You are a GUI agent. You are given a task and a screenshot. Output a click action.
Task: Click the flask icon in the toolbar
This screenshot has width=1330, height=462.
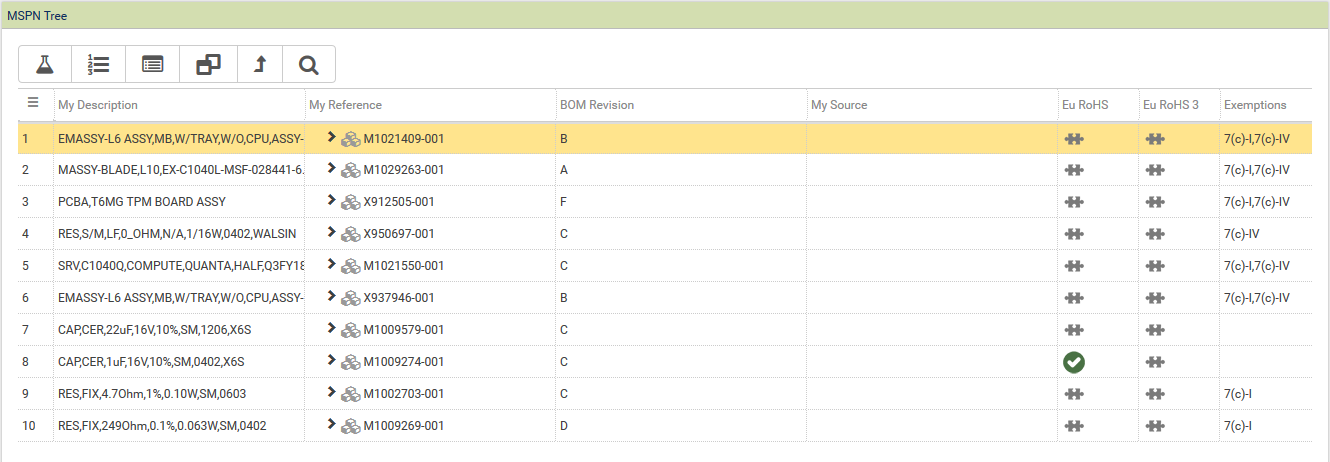44,65
